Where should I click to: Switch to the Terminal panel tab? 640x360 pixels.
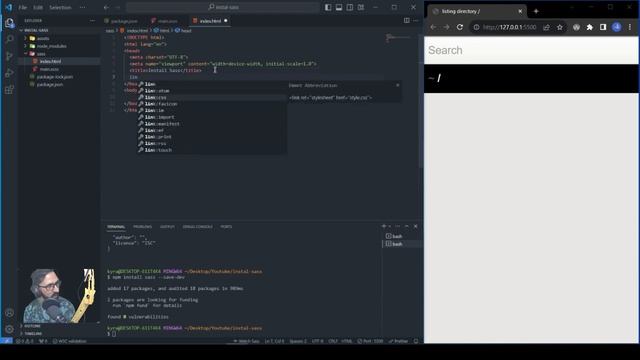[x=116, y=227]
